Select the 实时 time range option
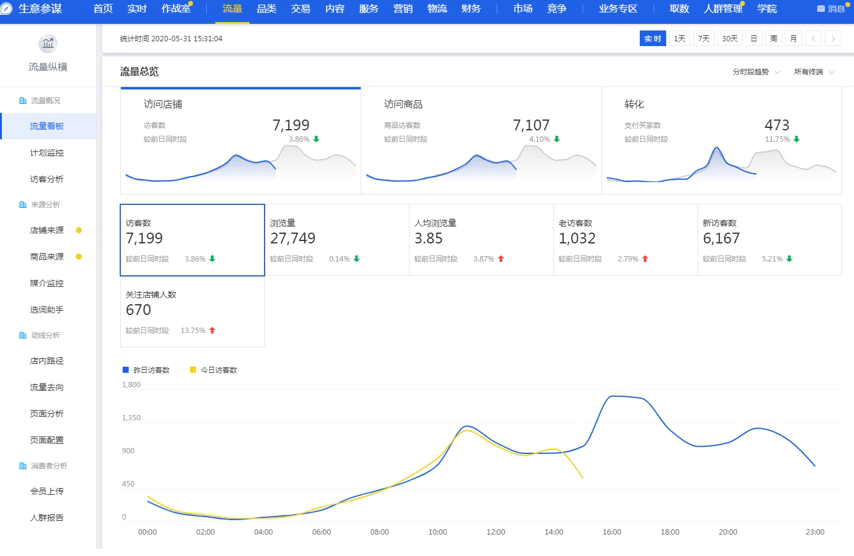 652,39
